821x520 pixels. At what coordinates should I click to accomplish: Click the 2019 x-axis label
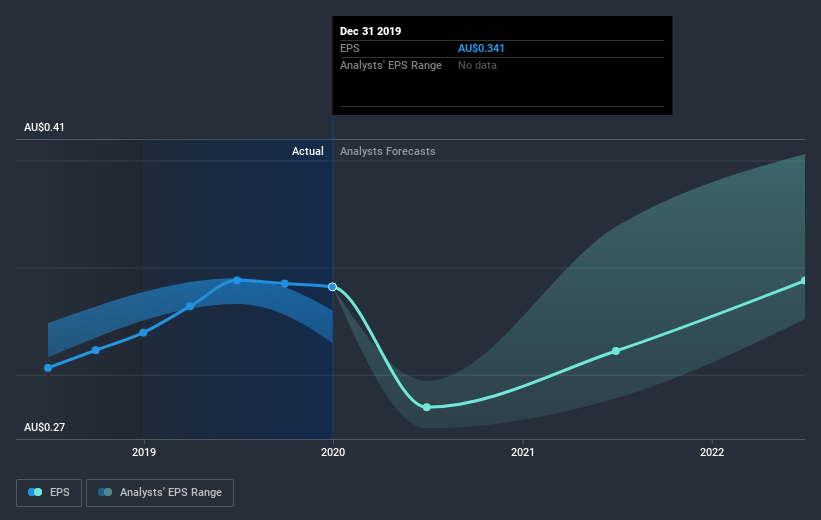click(144, 452)
